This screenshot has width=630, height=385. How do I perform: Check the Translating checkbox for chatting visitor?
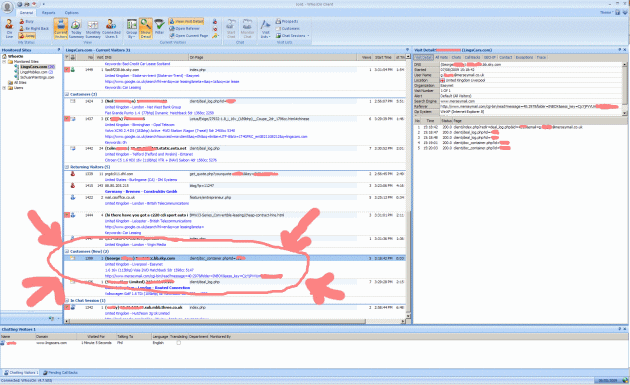[x=178, y=343]
